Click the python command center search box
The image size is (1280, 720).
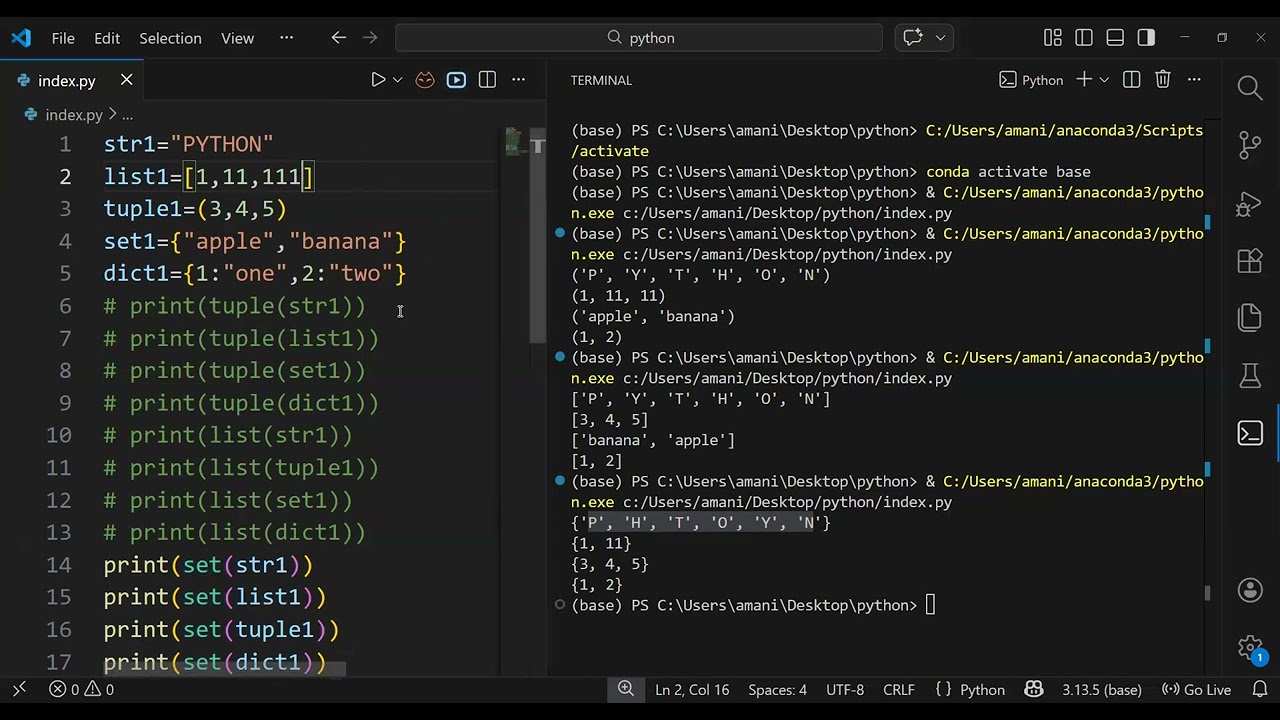click(x=639, y=38)
